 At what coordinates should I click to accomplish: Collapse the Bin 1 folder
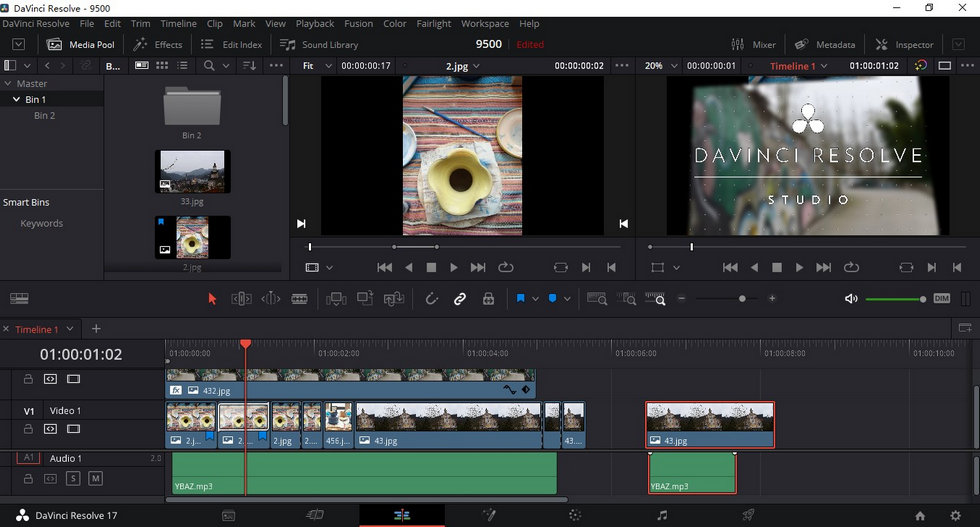click(17, 99)
